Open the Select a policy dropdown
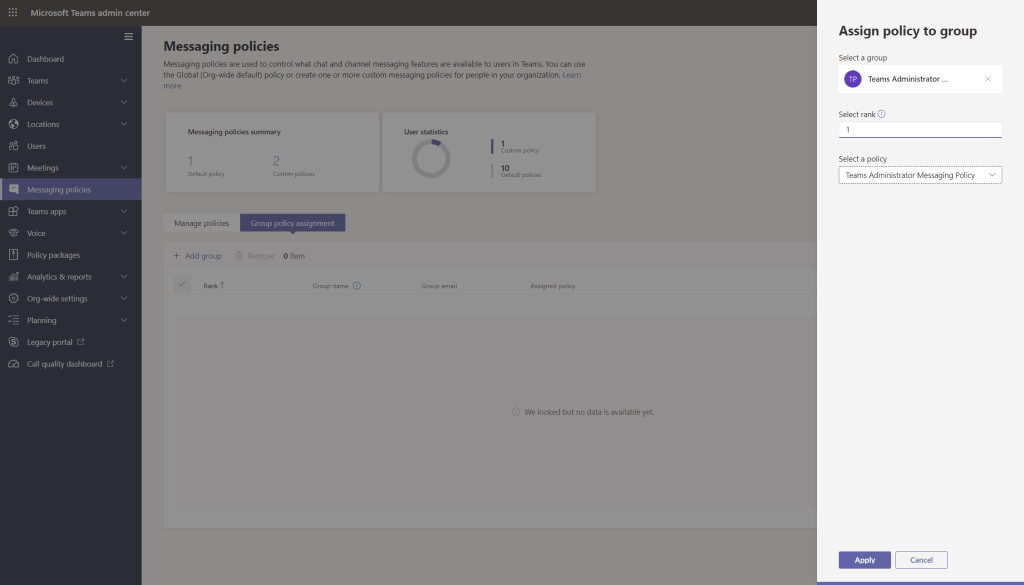 920,175
